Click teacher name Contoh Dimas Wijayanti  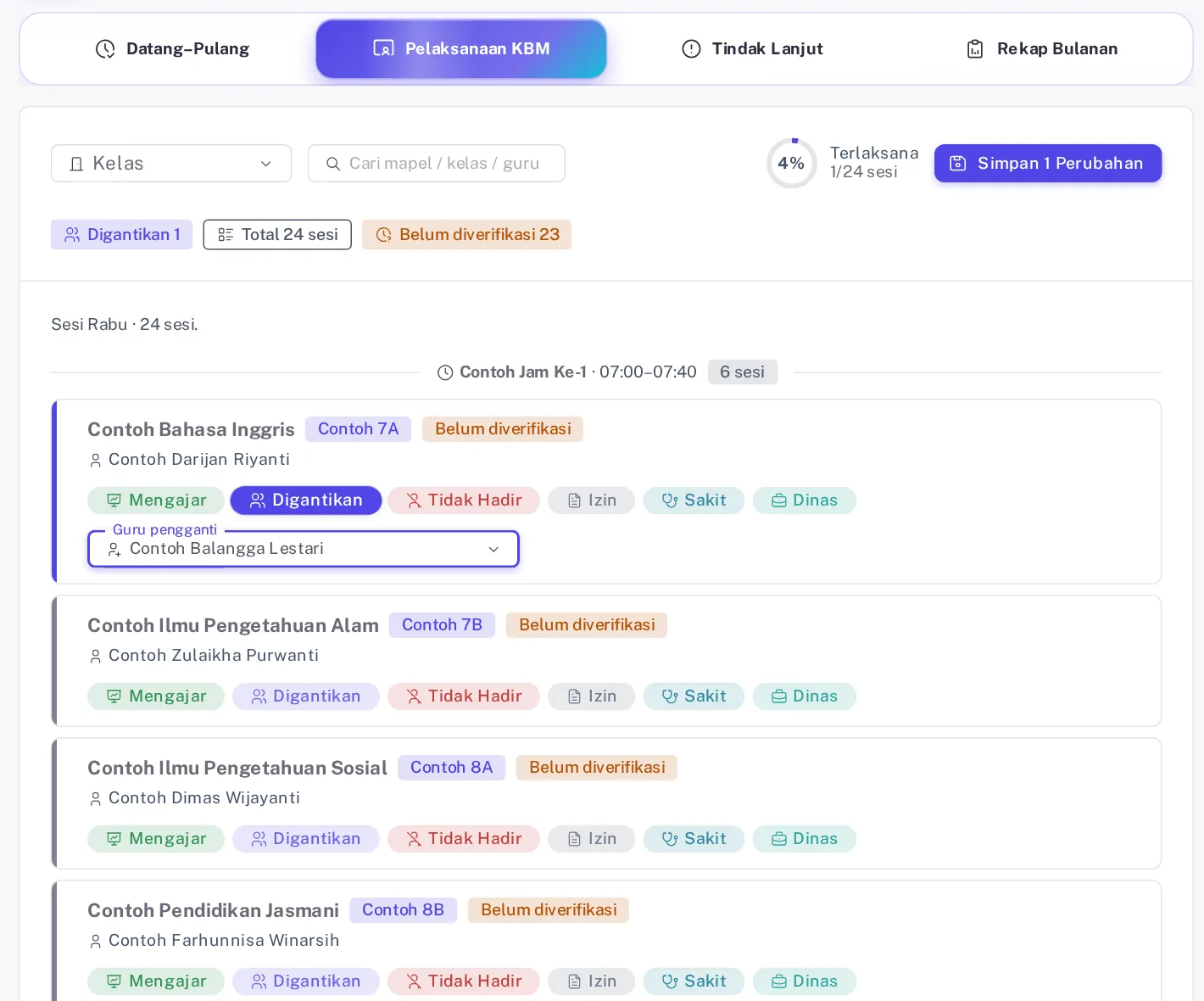pyautogui.click(x=204, y=798)
